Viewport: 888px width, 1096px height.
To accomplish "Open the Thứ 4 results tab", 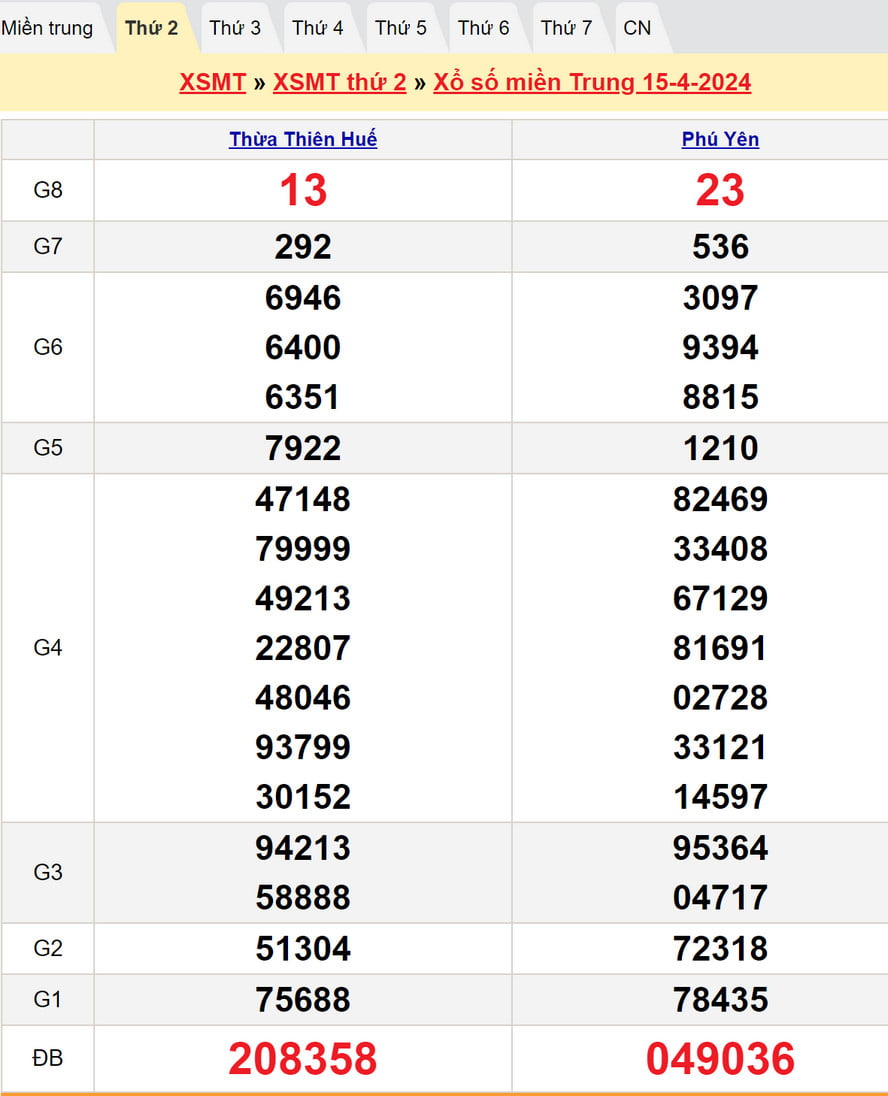I will [x=318, y=28].
